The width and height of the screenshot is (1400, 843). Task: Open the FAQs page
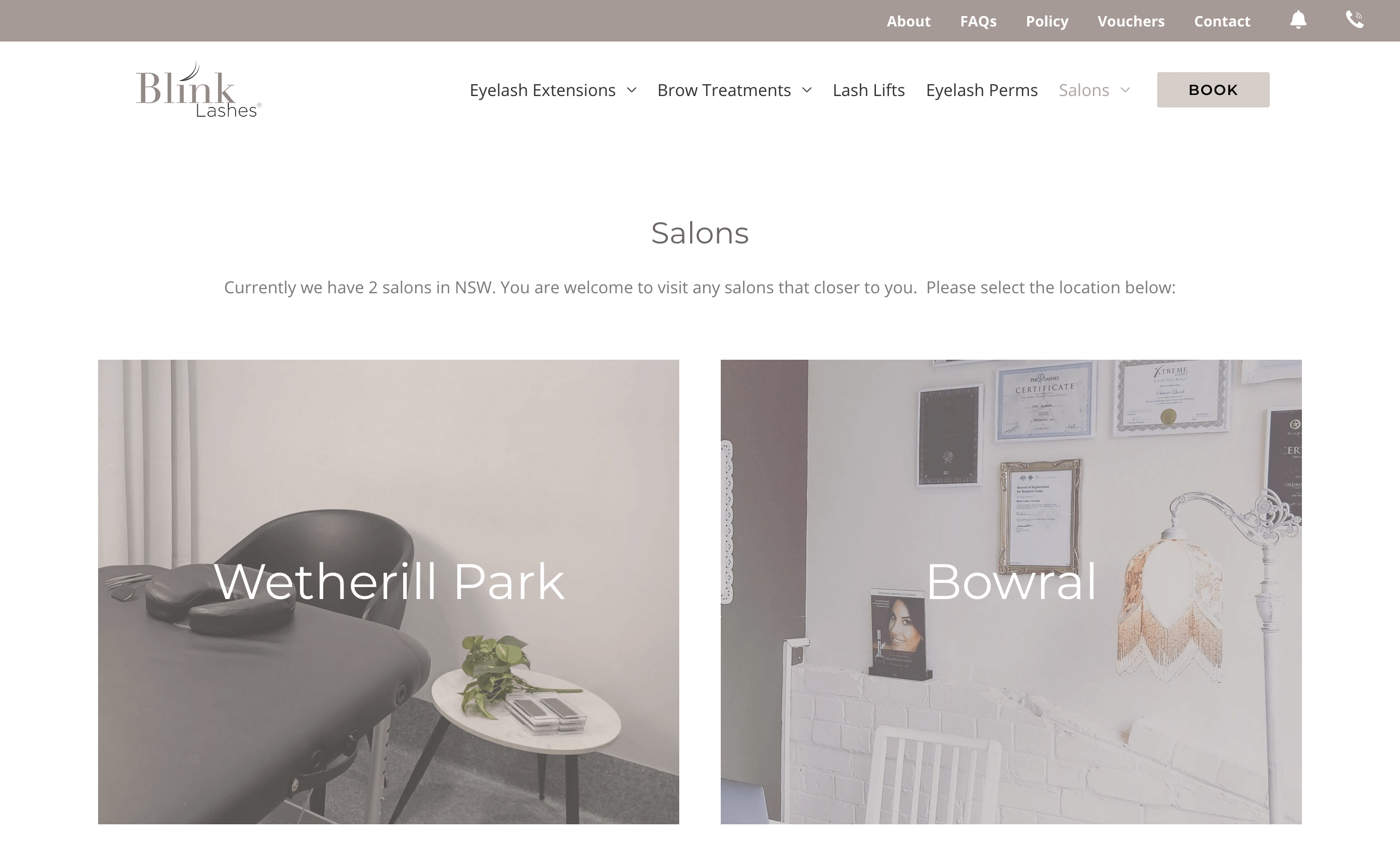pyautogui.click(x=978, y=21)
